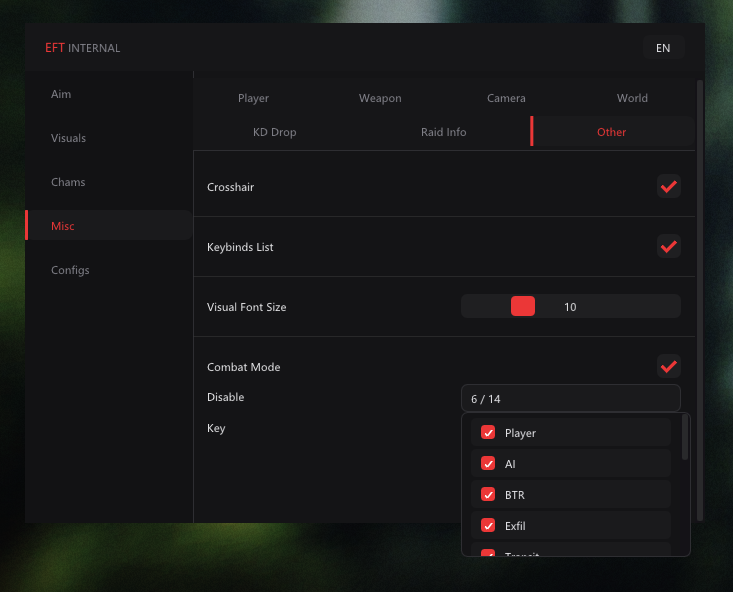This screenshot has height=592, width=733.
Task: Disable the Keybinds List checkbox
Action: [668, 246]
